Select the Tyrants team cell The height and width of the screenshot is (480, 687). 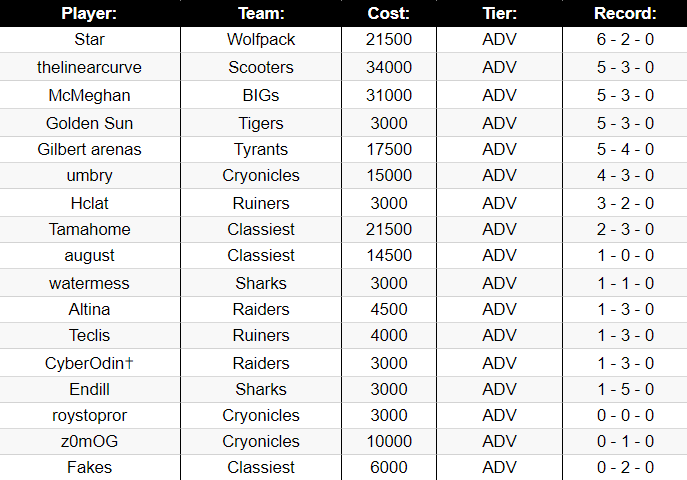(x=261, y=149)
